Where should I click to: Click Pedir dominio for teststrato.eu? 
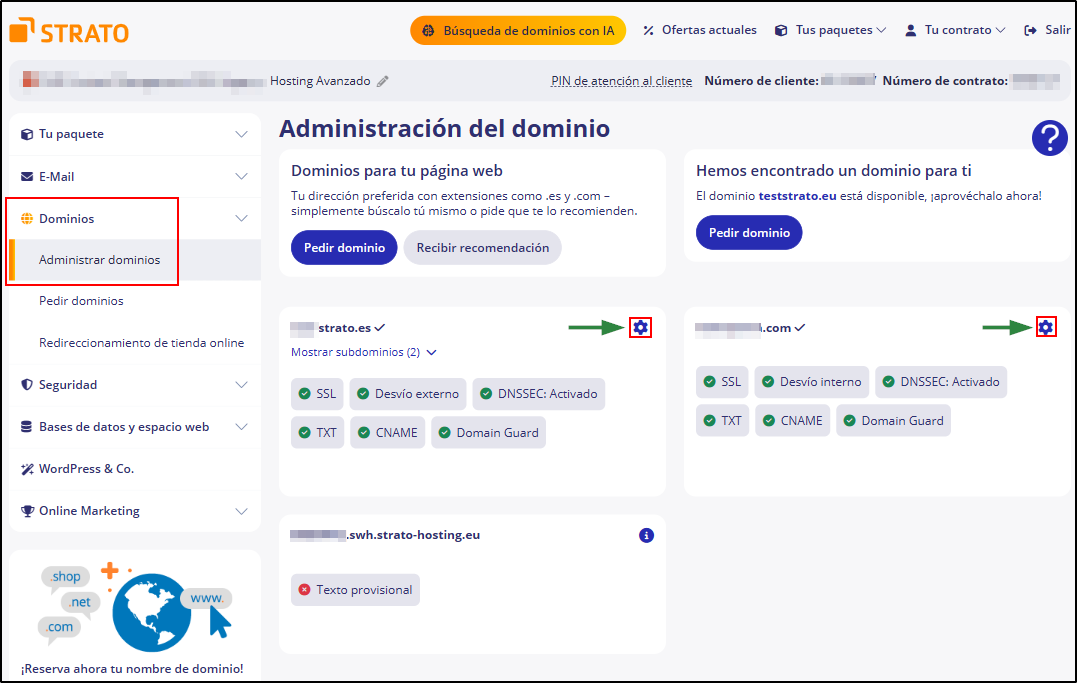748,232
